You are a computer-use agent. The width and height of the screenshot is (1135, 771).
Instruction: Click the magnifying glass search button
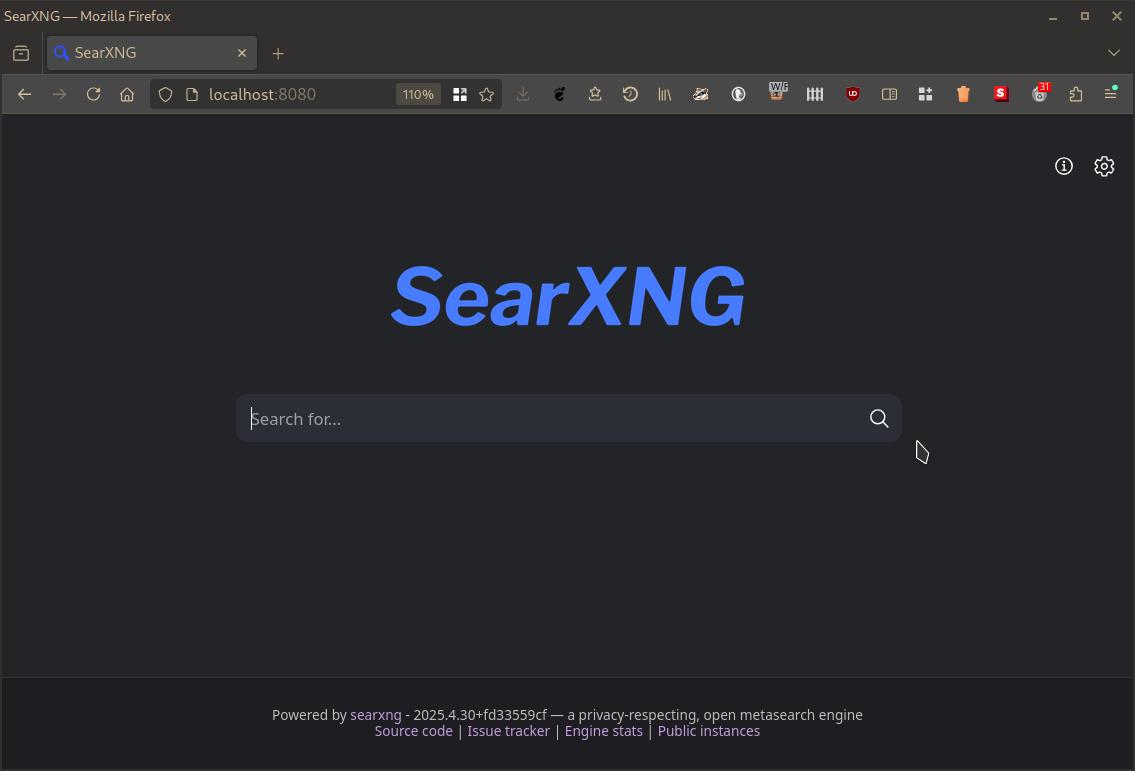click(878, 419)
